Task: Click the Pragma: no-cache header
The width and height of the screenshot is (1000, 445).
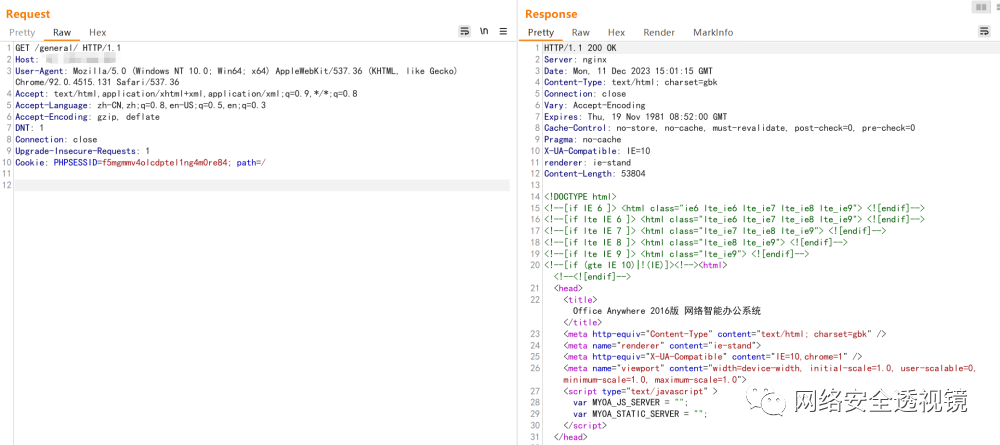Action: point(582,140)
